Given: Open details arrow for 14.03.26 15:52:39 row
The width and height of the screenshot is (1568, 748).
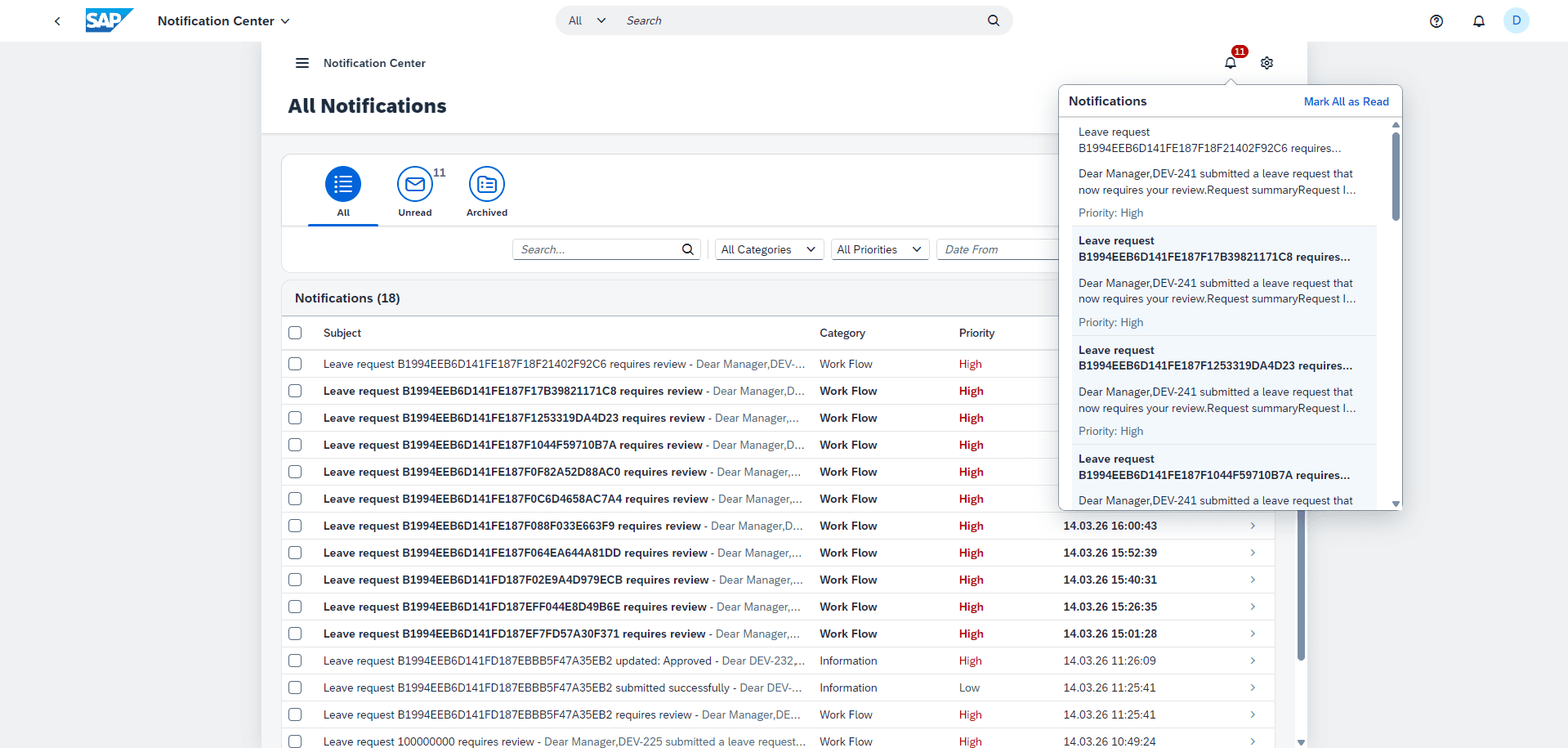Looking at the screenshot, I should click(1253, 553).
